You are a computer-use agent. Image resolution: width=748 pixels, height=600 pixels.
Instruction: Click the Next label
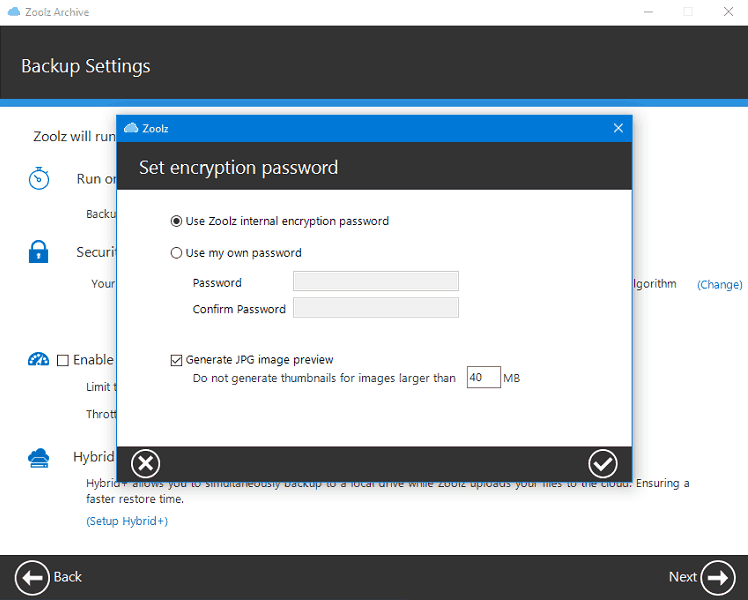(683, 577)
